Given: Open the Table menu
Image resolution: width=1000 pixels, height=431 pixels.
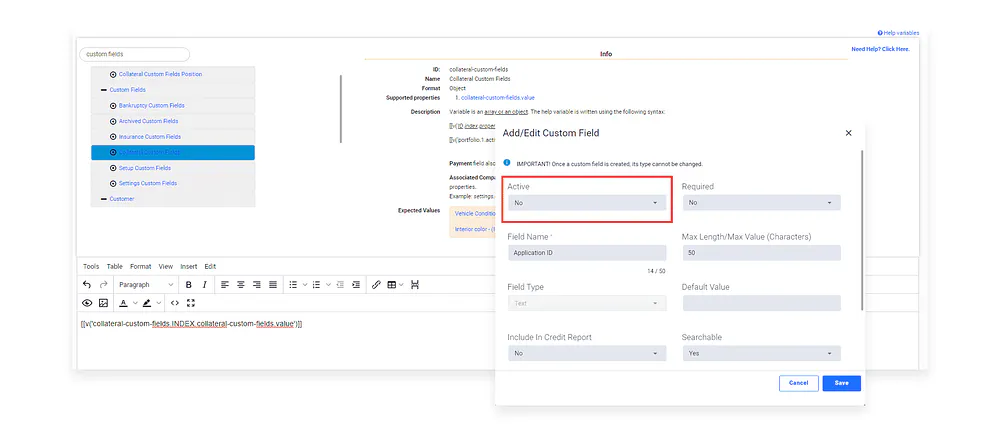Looking at the screenshot, I should [x=115, y=267].
